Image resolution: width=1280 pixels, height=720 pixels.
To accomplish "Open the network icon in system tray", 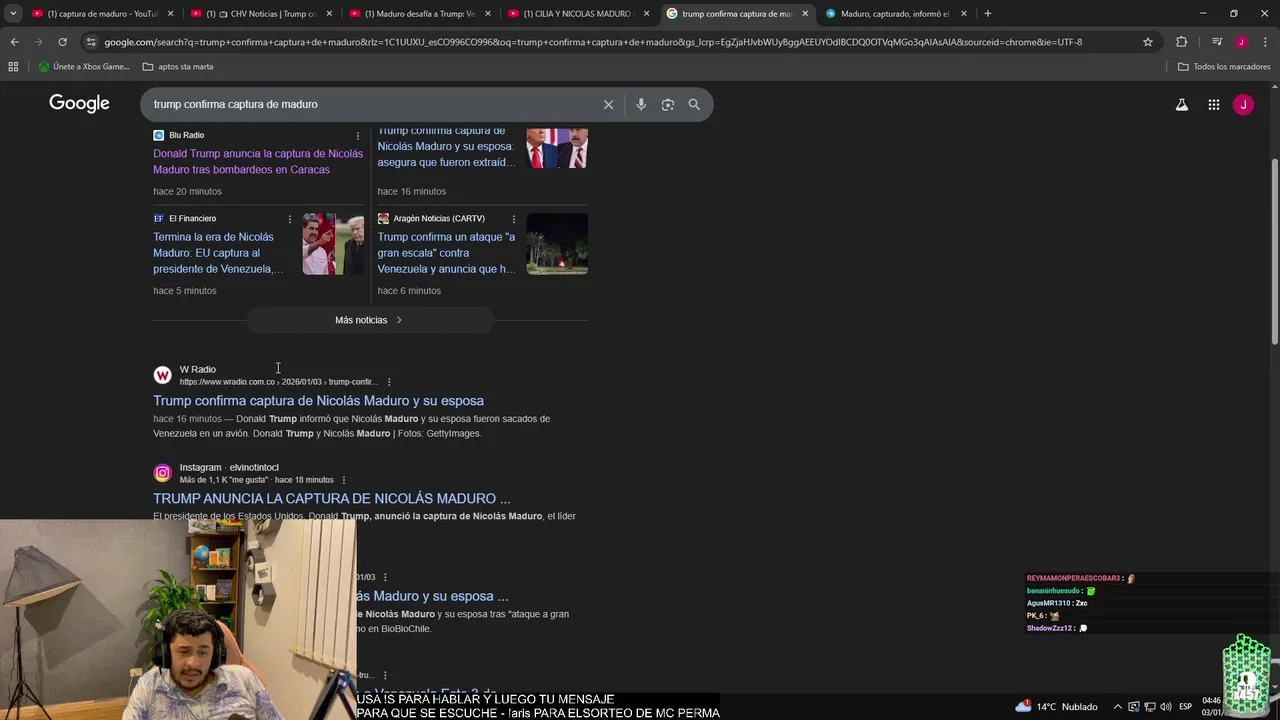I will coord(1150,706).
